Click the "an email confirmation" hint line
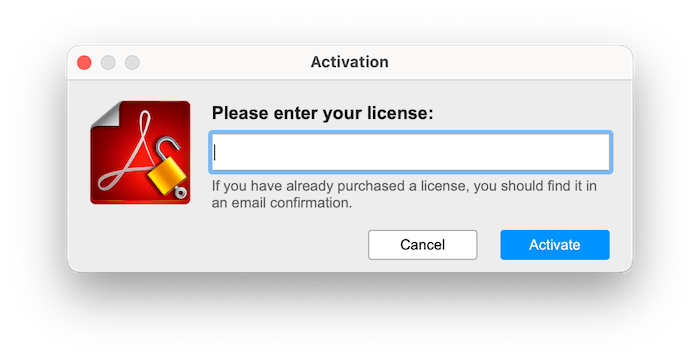The height and width of the screenshot is (361, 700). (x=282, y=203)
